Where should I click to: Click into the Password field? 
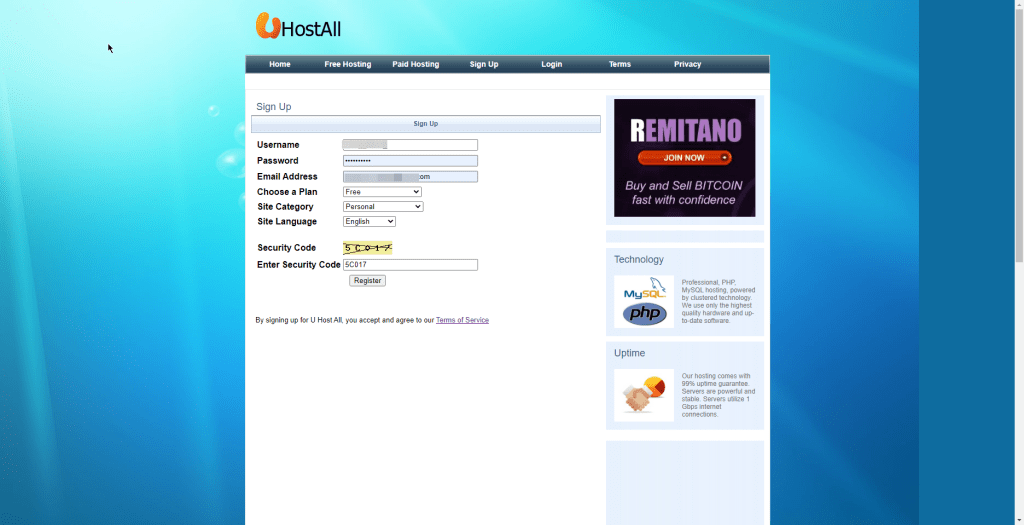pyautogui.click(x=410, y=161)
